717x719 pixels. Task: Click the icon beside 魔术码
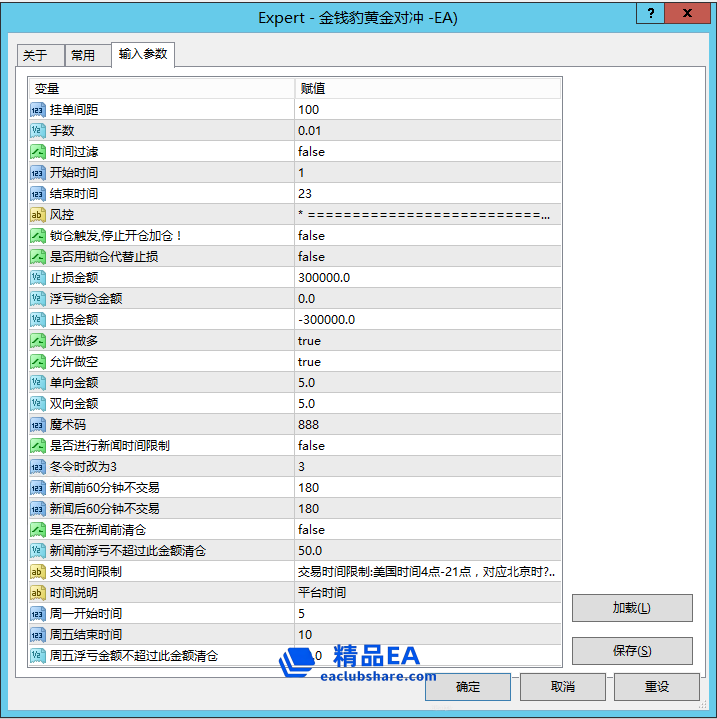(37, 425)
